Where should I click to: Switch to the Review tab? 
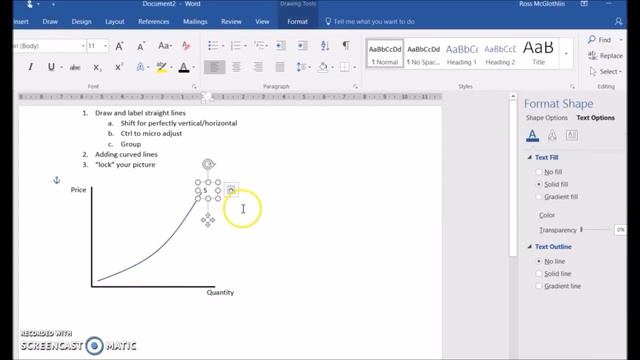[x=231, y=22]
